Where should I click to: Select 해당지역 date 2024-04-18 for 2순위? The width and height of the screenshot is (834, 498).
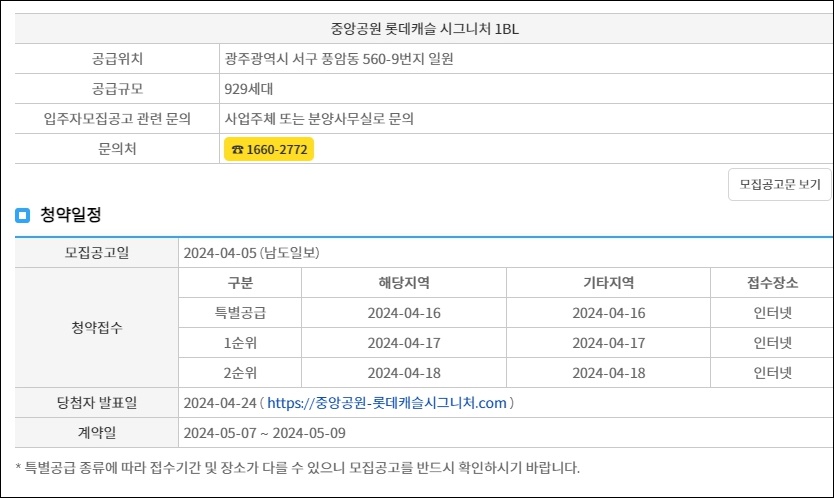(x=404, y=373)
